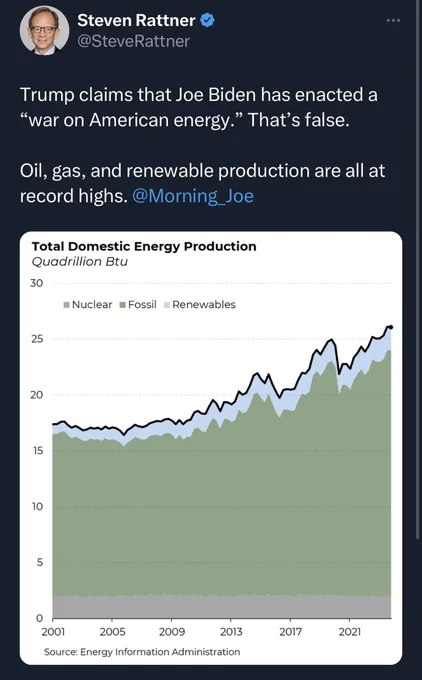Click the Nuclear legend gray swatch
422x680 pixels.
pos(66,305)
